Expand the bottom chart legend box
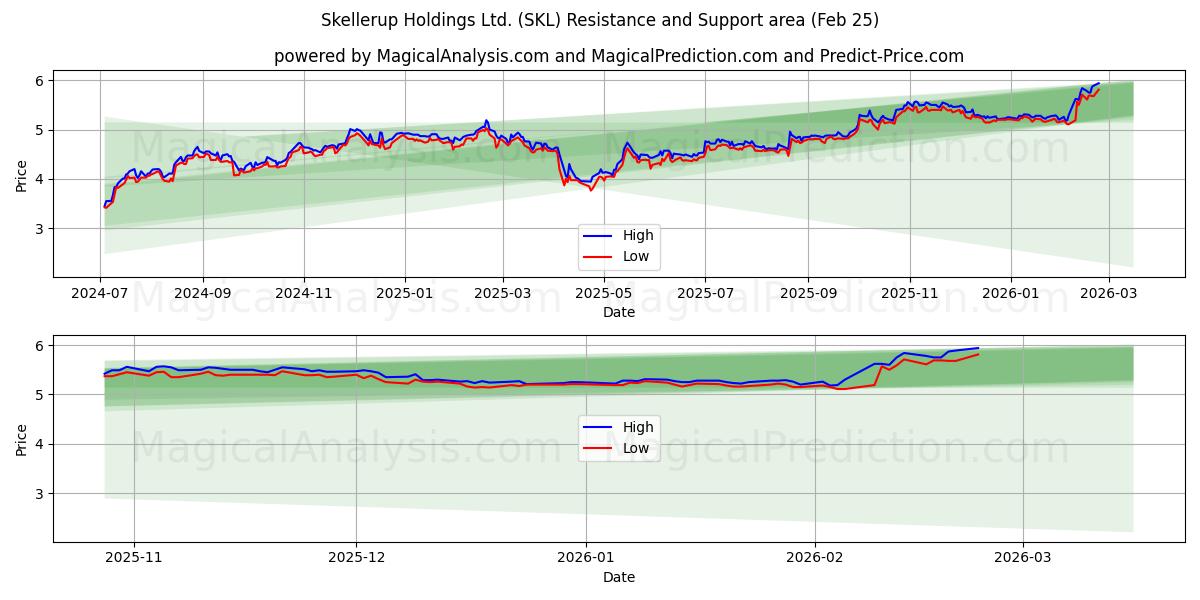 click(x=620, y=439)
